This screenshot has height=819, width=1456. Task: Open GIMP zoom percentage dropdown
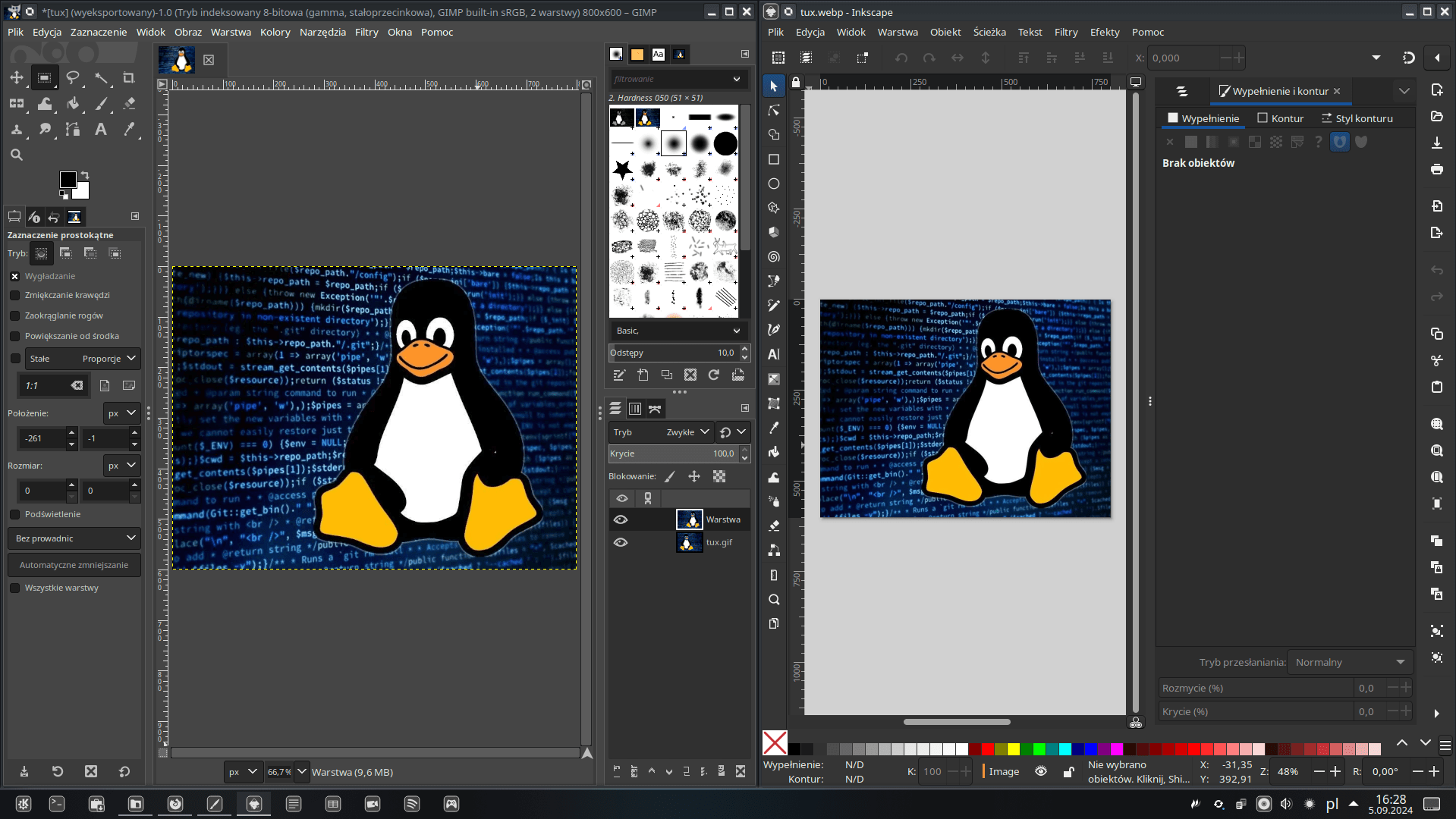coord(302,772)
